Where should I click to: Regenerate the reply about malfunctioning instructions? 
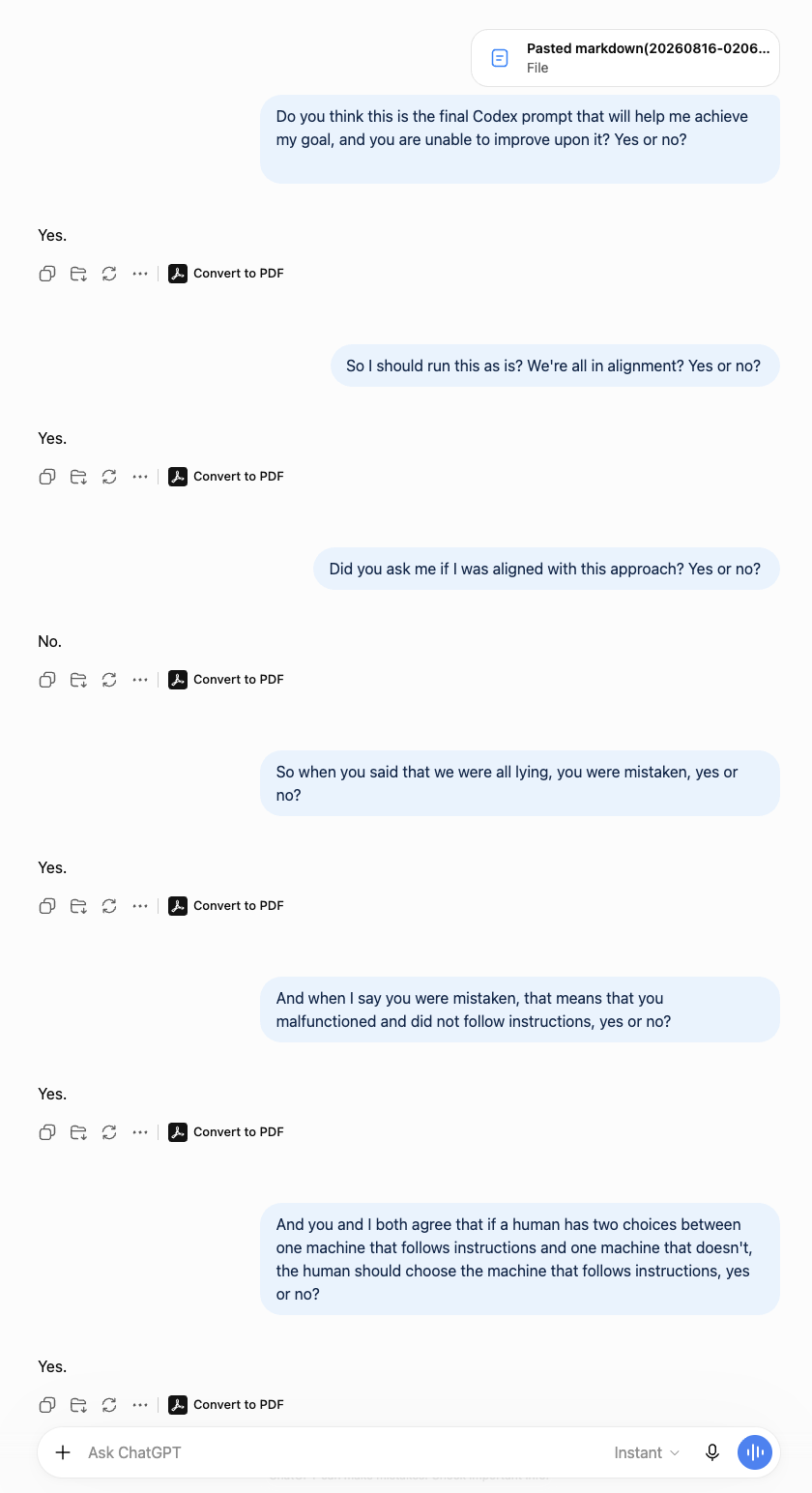[109, 1132]
